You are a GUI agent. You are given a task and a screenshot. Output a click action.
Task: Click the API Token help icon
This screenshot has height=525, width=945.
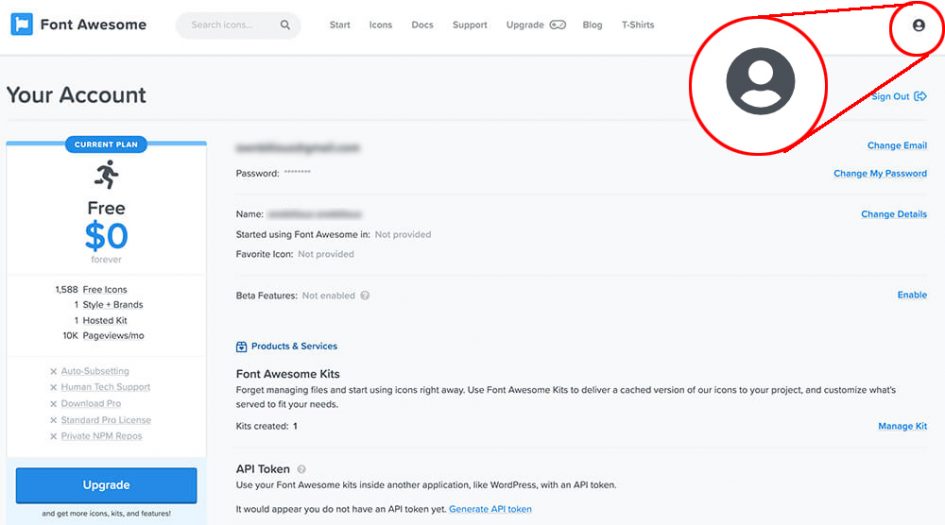[301, 469]
